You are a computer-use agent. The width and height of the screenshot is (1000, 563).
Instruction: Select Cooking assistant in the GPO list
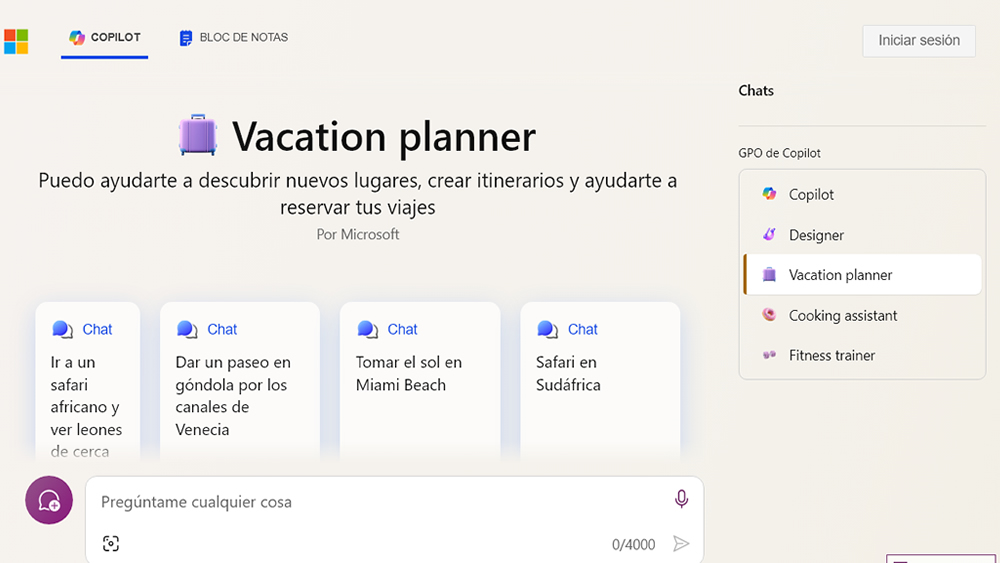pyautogui.click(x=862, y=315)
